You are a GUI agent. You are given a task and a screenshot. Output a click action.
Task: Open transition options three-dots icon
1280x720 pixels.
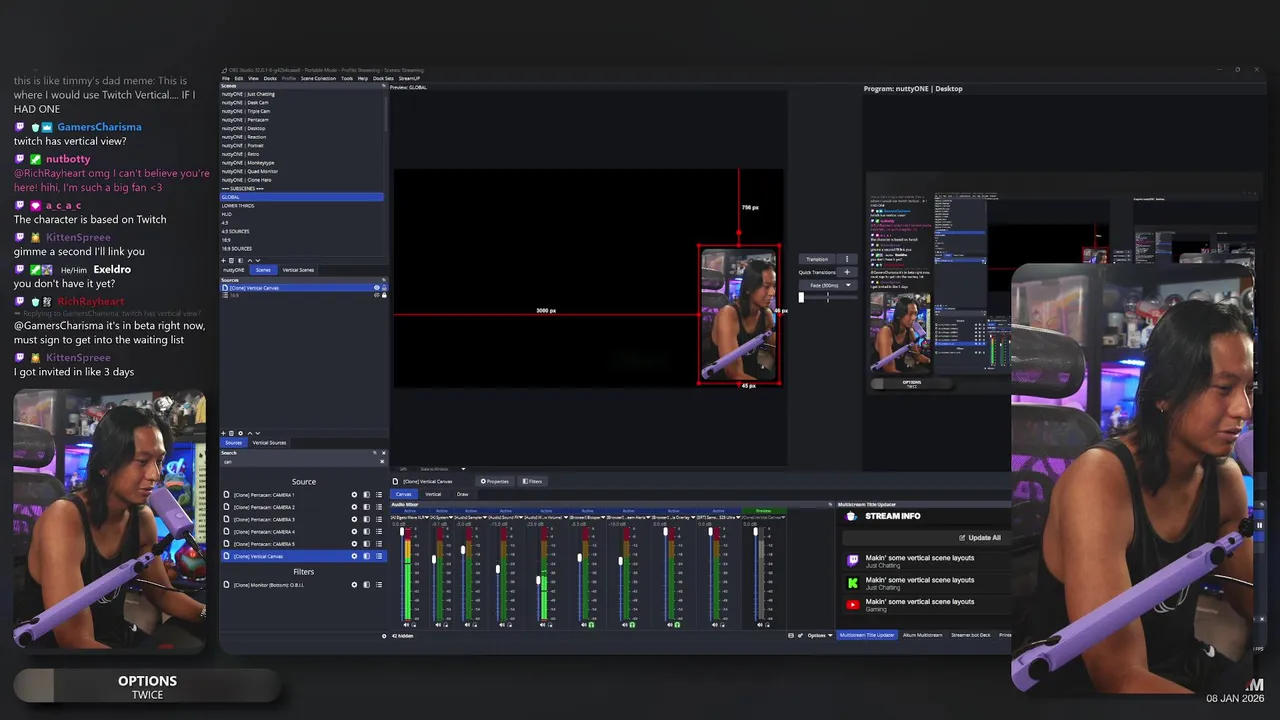[x=847, y=259]
